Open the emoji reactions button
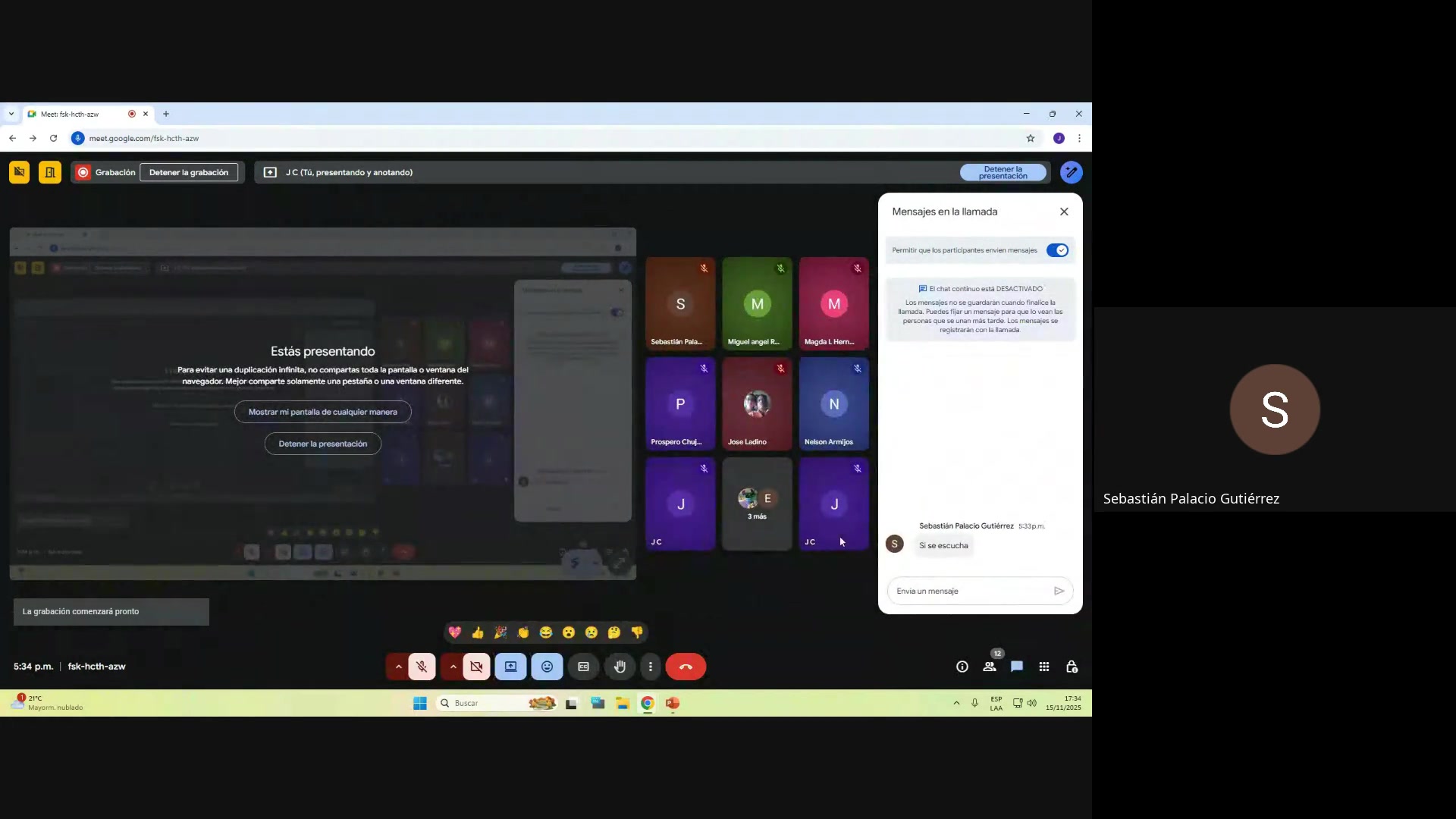 click(x=547, y=667)
